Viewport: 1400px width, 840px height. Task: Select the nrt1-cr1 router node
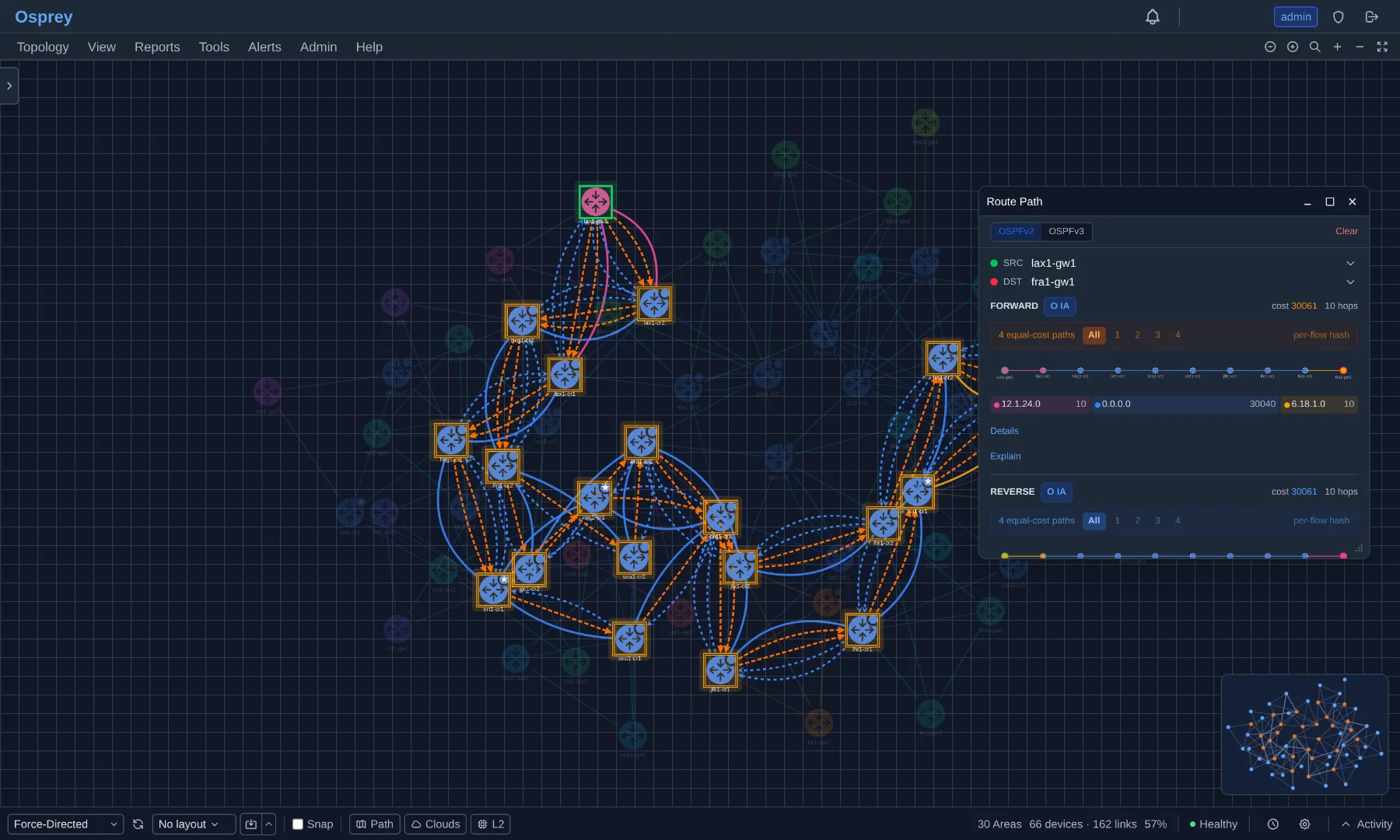click(493, 590)
